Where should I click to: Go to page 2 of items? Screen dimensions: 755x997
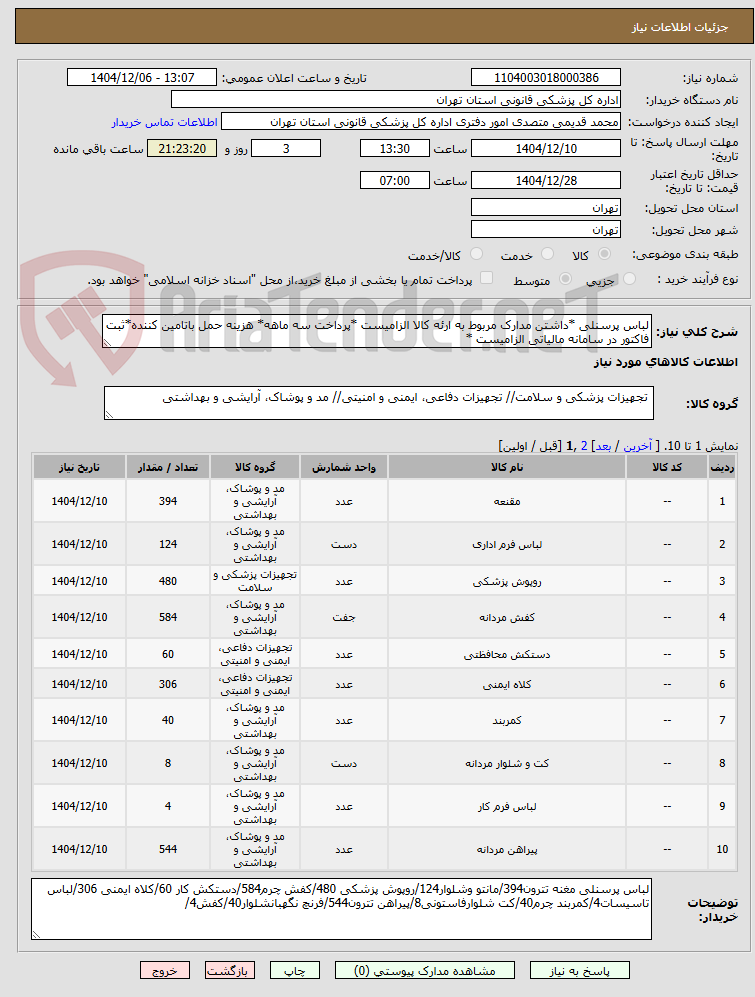tap(584, 446)
